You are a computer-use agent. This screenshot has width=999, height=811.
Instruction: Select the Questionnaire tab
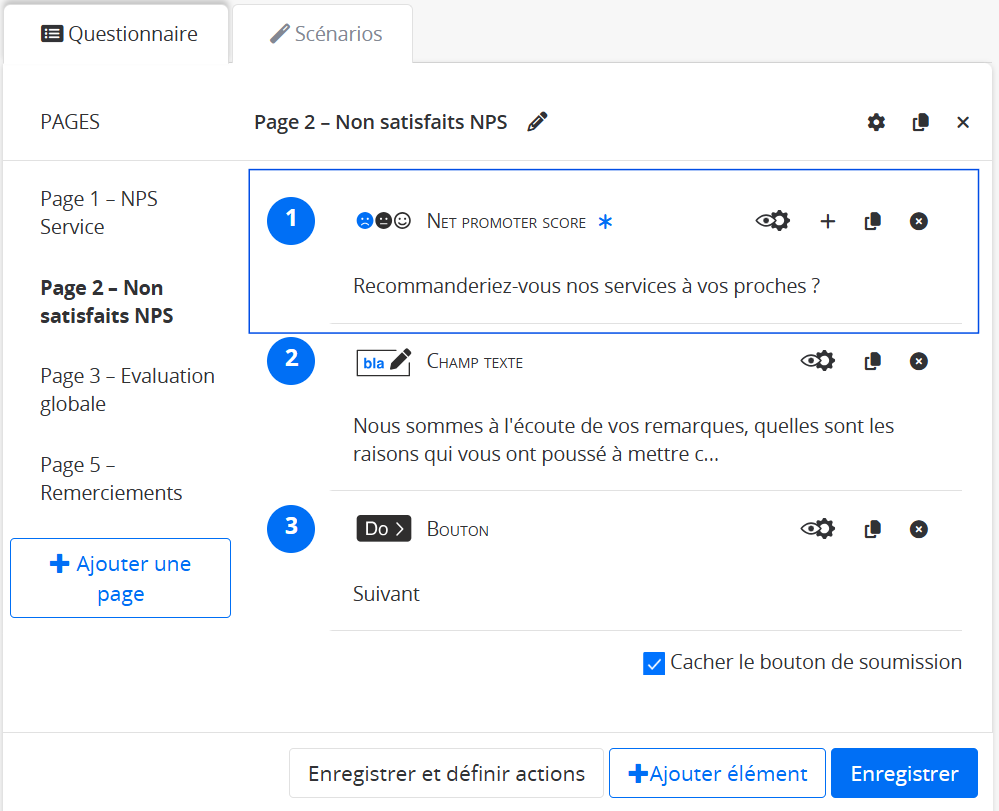pyautogui.click(x=119, y=34)
